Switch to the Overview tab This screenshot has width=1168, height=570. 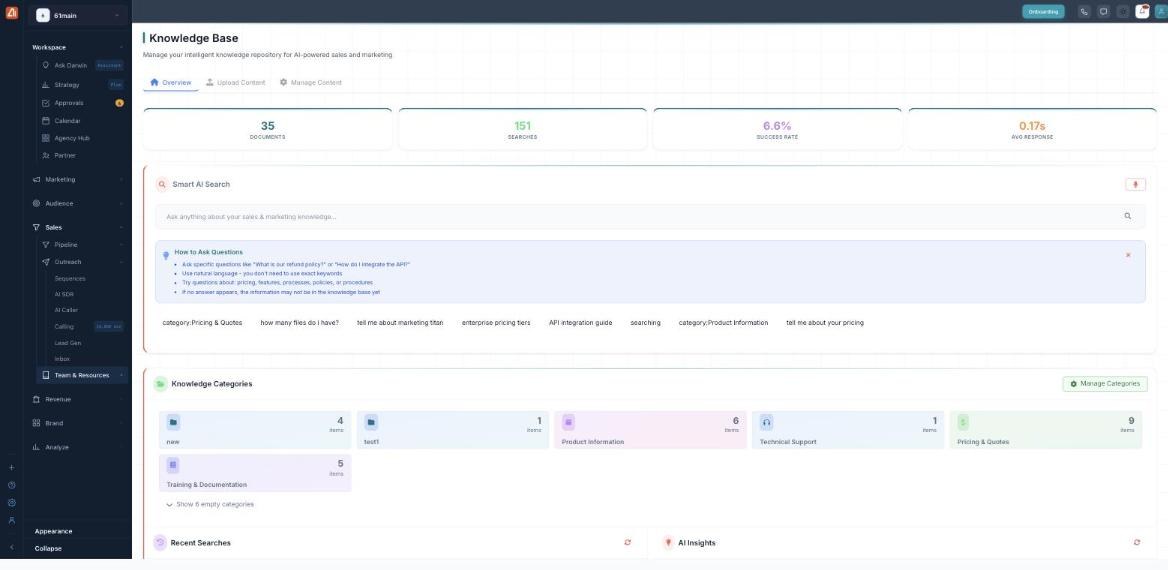coord(171,83)
